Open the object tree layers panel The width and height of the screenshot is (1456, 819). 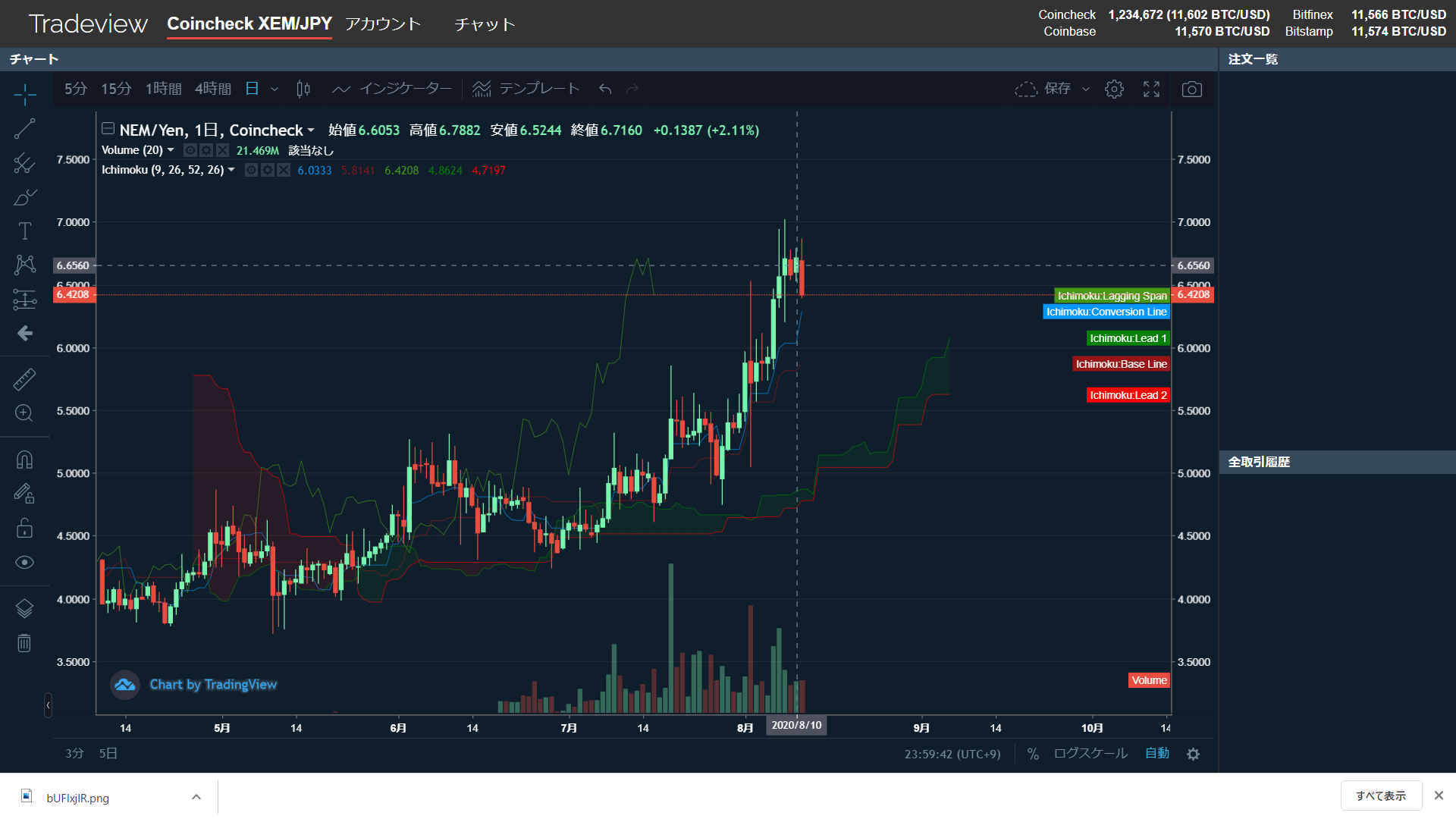[24, 608]
